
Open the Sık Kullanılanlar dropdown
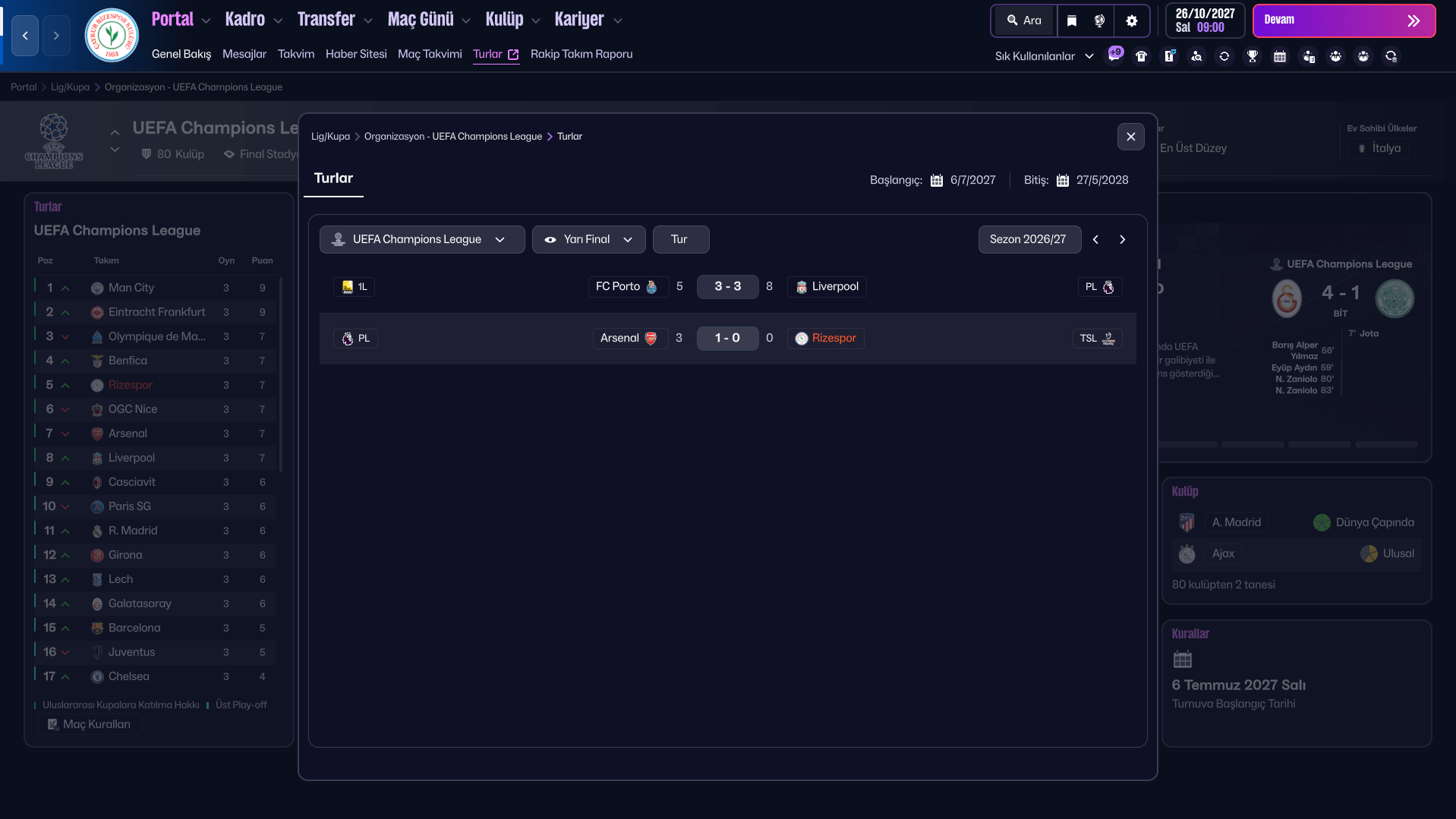[x=1044, y=56]
